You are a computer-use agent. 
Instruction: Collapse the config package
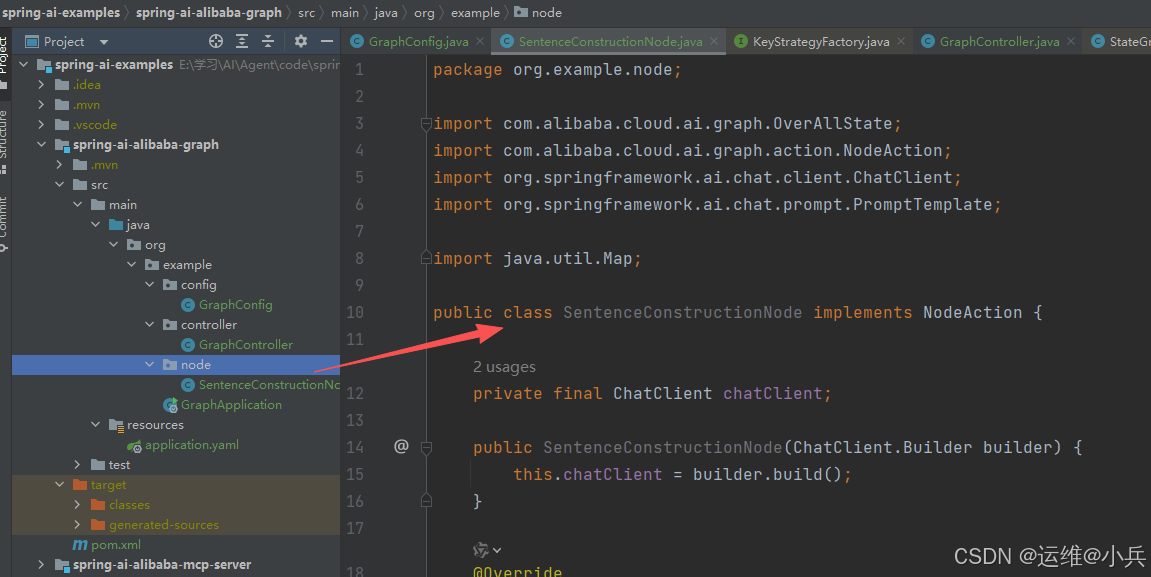(150, 285)
